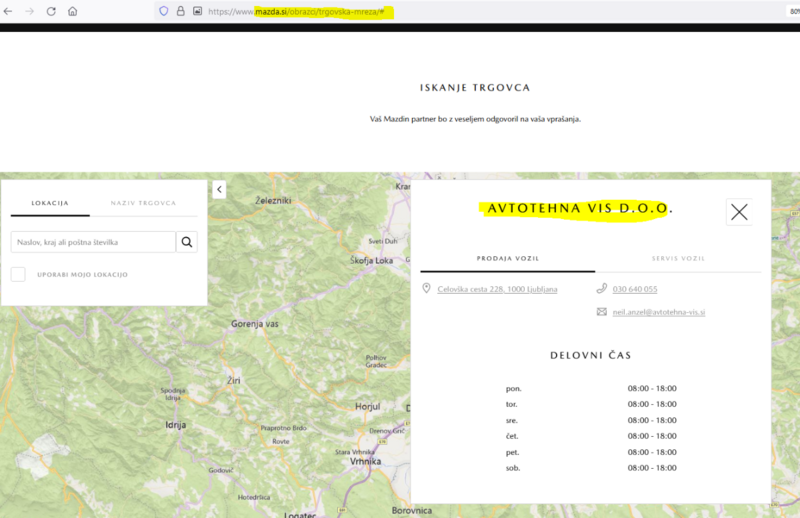Click the location pin icon by address
The width and height of the screenshot is (800, 518).
click(427, 289)
